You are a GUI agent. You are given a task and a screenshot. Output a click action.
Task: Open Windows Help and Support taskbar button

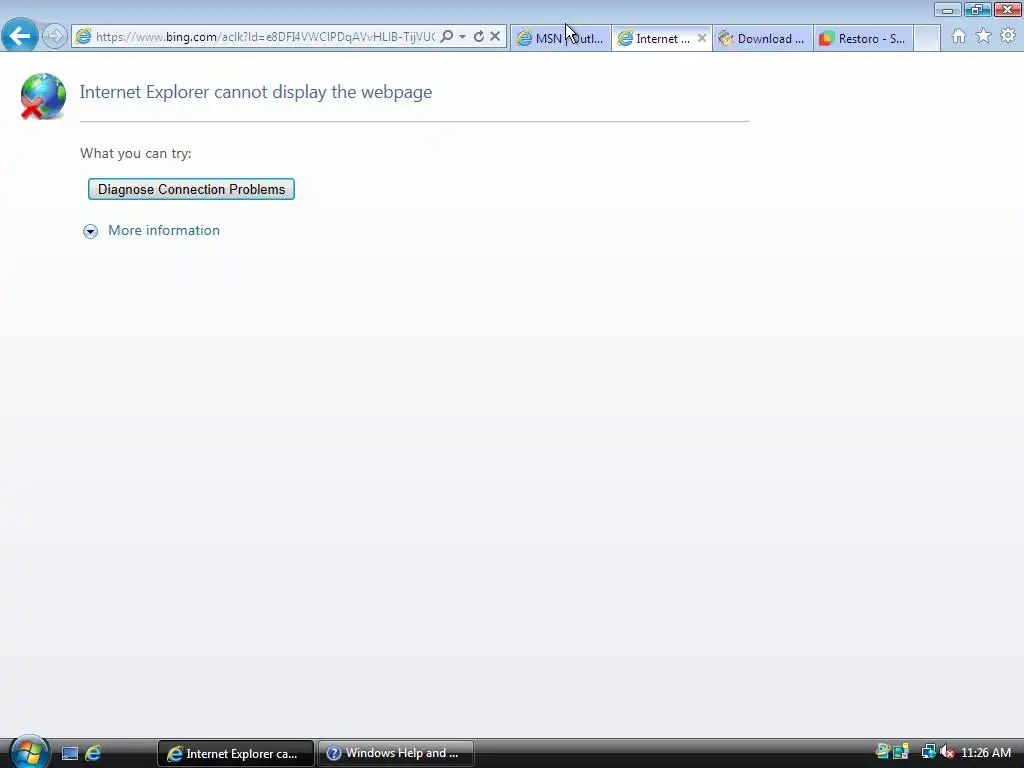click(396, 754)
